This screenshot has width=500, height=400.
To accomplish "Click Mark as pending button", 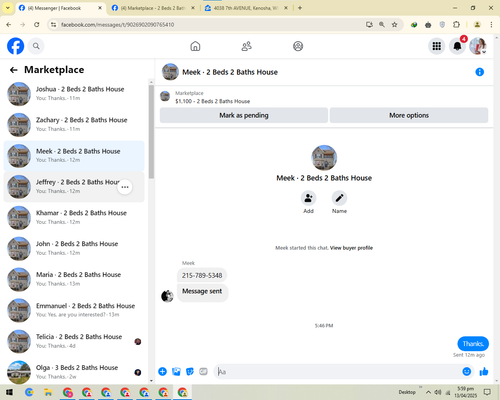I will [244, 115].
